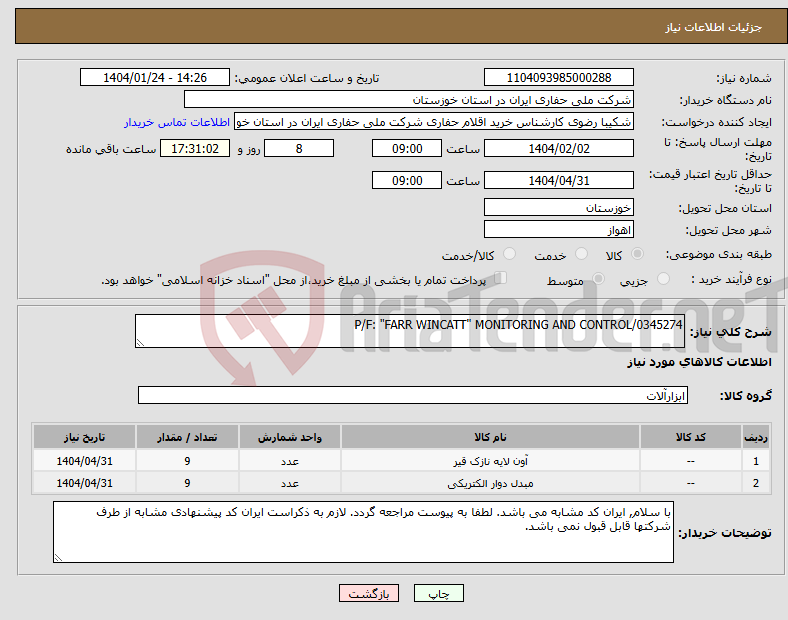The height and width of the screenshot is (620, 788).
Task: Click the page title جزئیات اطلاعات نیاز
Action: click(714, 27)
